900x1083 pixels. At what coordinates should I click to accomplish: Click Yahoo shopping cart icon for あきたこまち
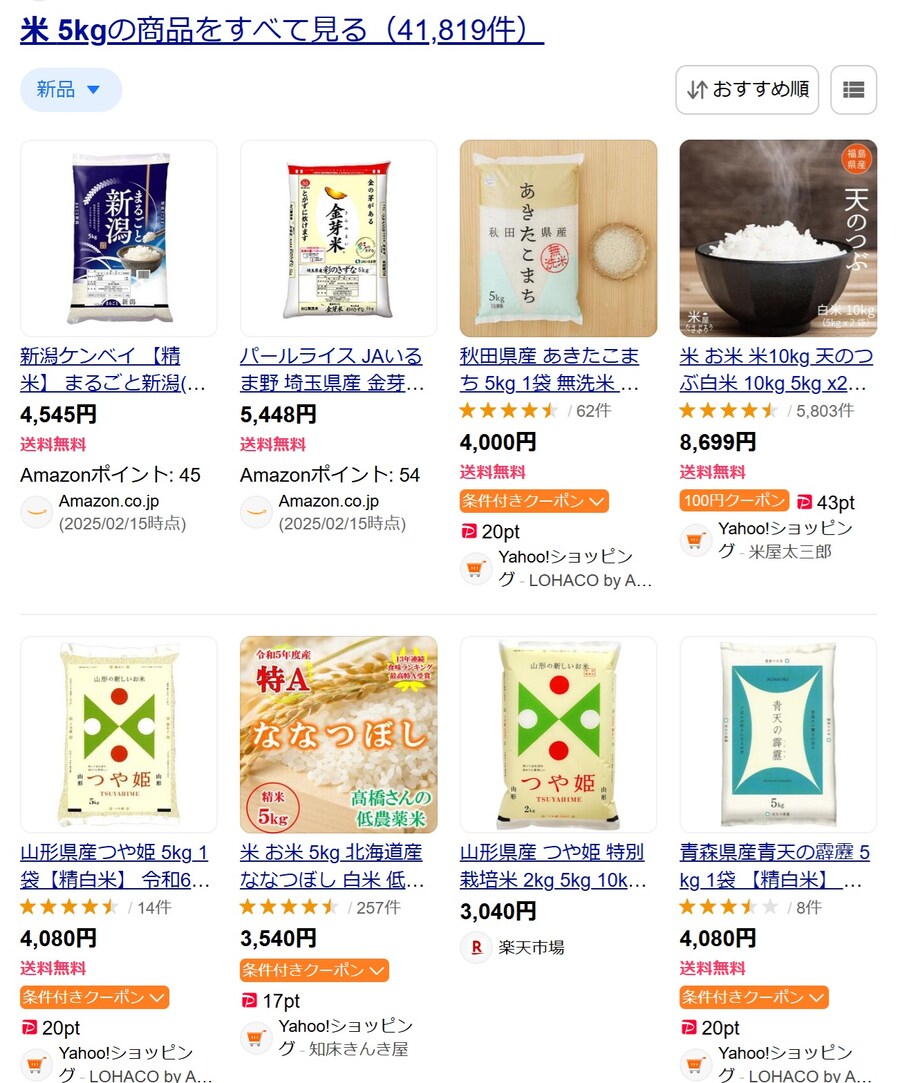pyautogui.click(x=476, y=568)
